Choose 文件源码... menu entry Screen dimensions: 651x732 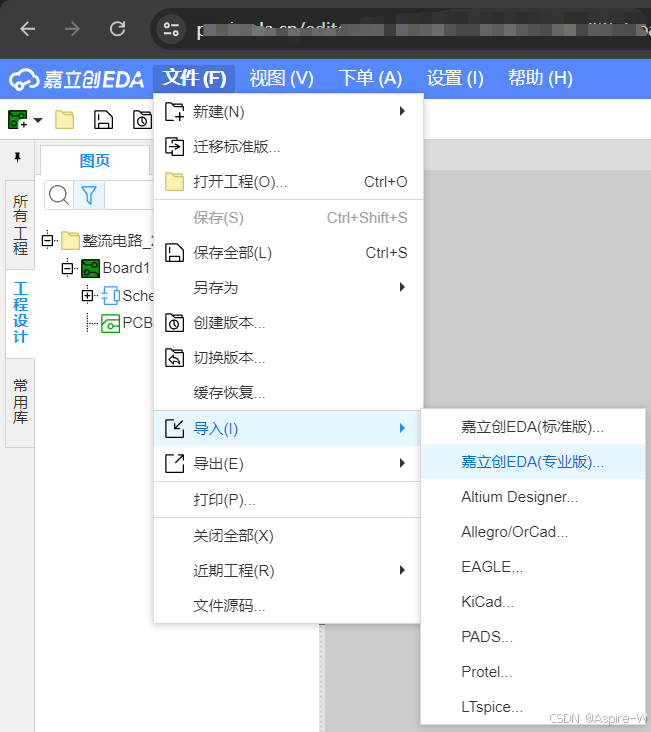(x=287, y=605)
